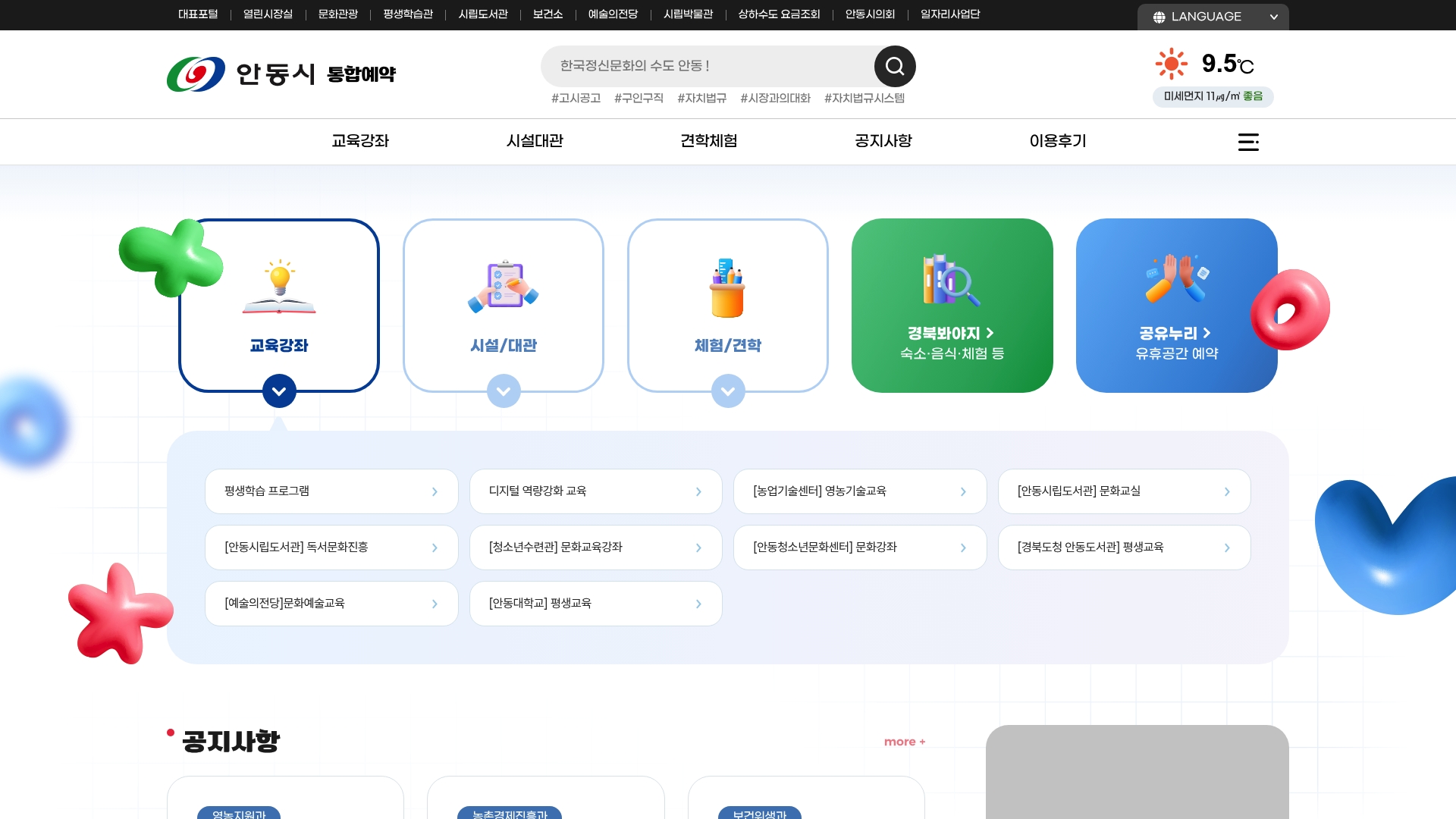Open [경북도청 안동도서관] 평생교육 link
The height and width of the screenshot is (819, 1456).
point(1125,548)
